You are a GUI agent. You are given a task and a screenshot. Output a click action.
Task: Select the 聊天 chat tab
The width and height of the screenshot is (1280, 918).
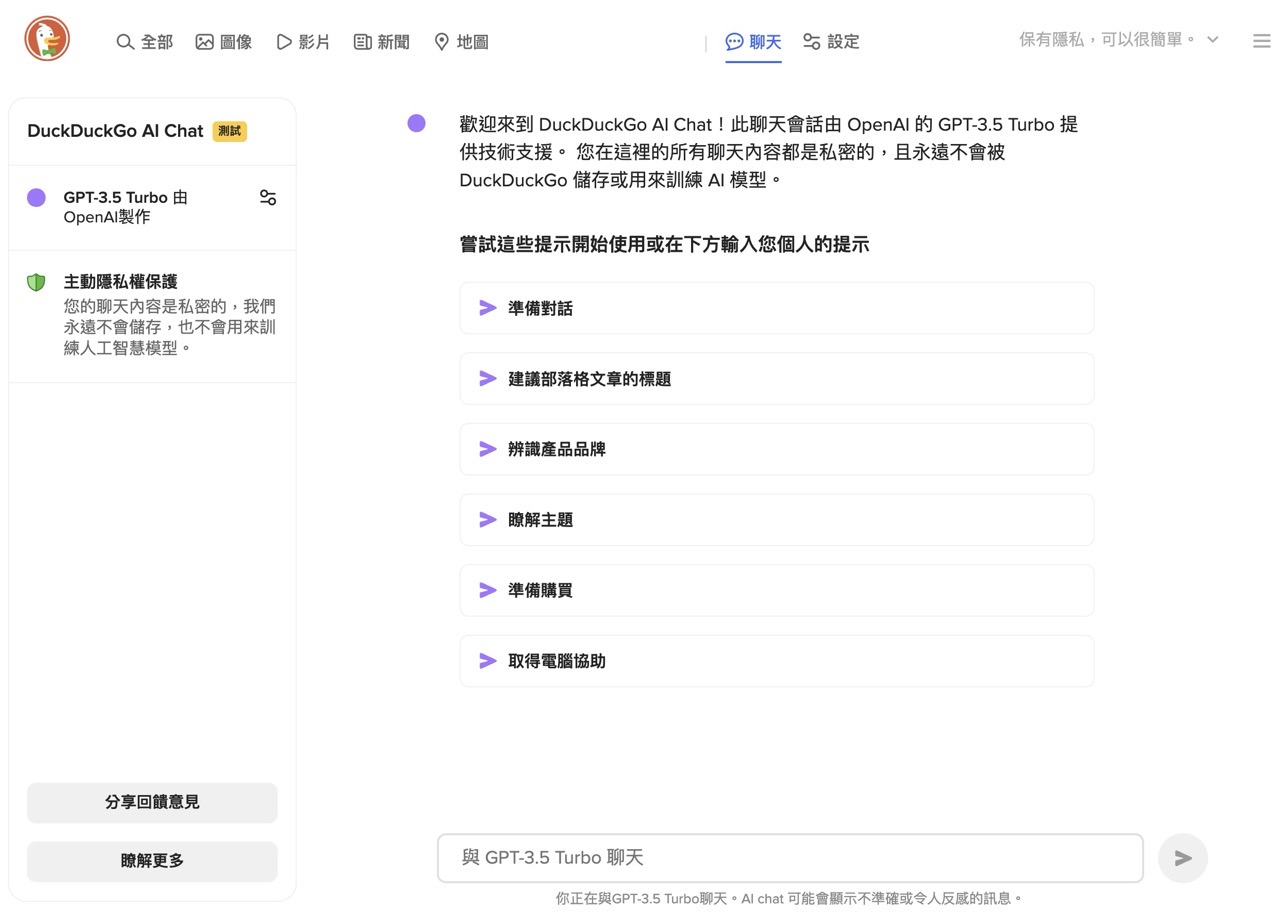pyautogui.click(x=754, y=42)
